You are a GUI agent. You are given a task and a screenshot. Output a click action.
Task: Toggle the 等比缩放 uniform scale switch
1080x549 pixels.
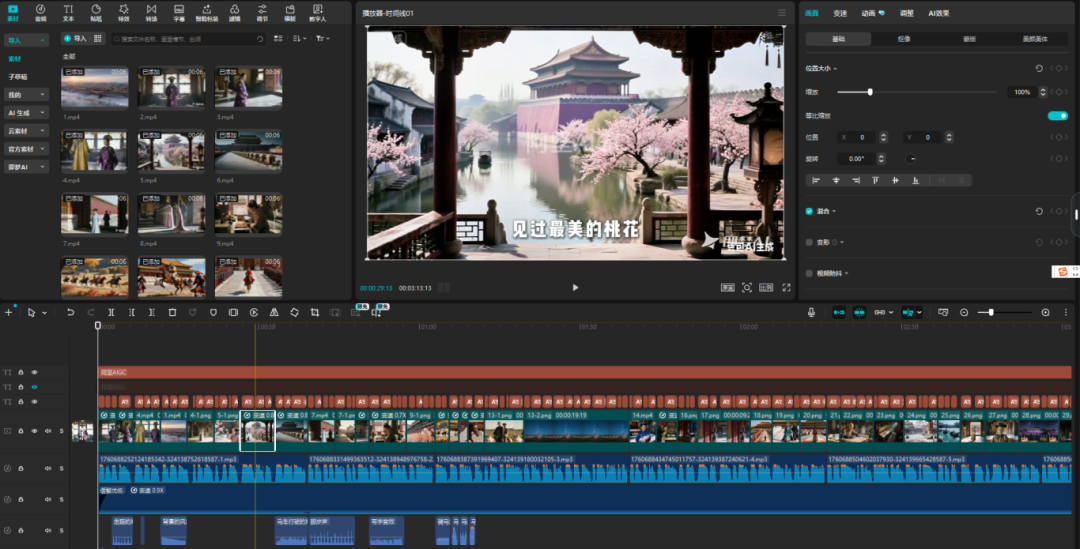pyautogui.click(x=1057, y=116)
